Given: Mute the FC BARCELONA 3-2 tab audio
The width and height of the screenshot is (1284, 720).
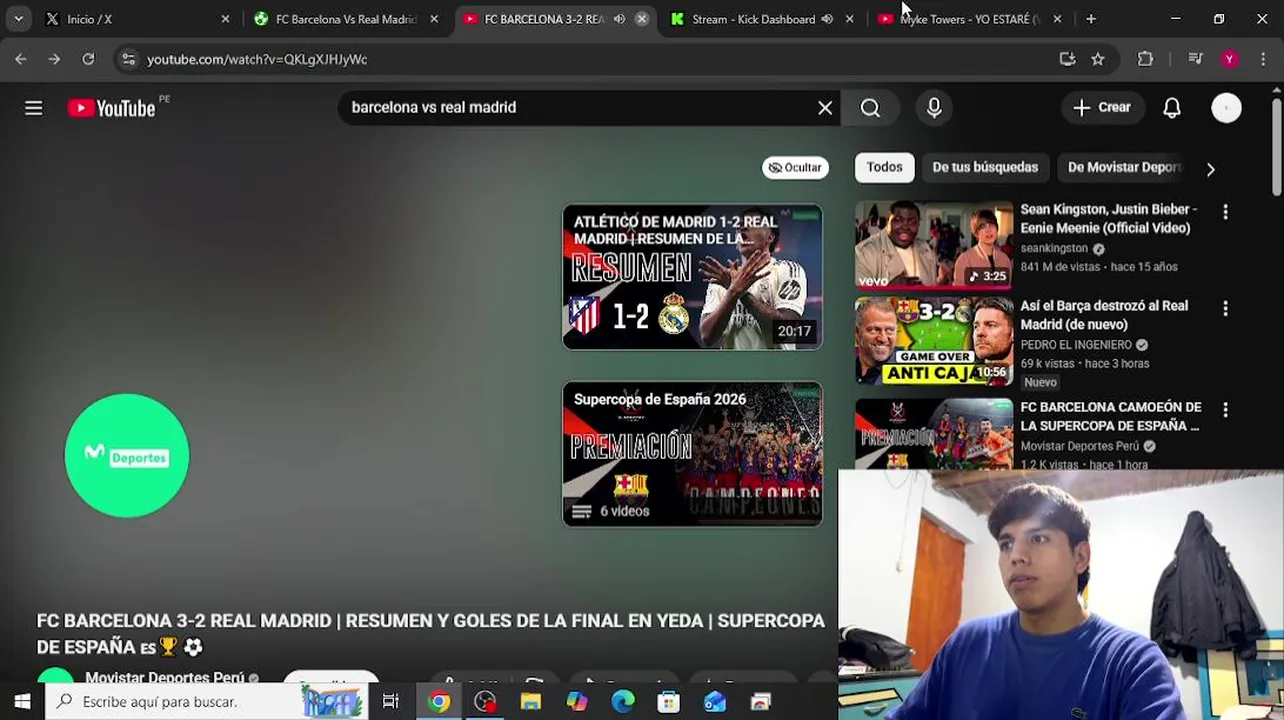Looking at the screenshot, I should point(620,19).
